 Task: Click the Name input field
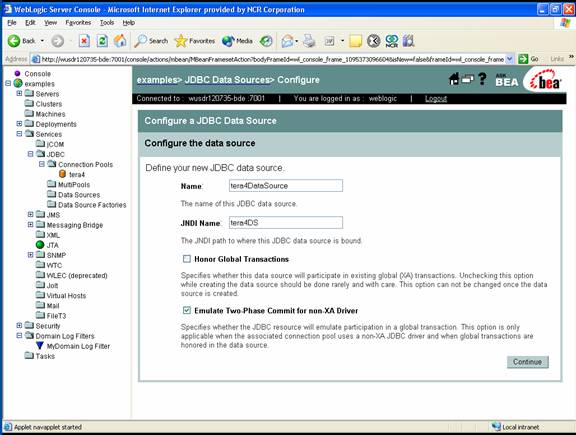pyautogui.click(x=286, y=186)
